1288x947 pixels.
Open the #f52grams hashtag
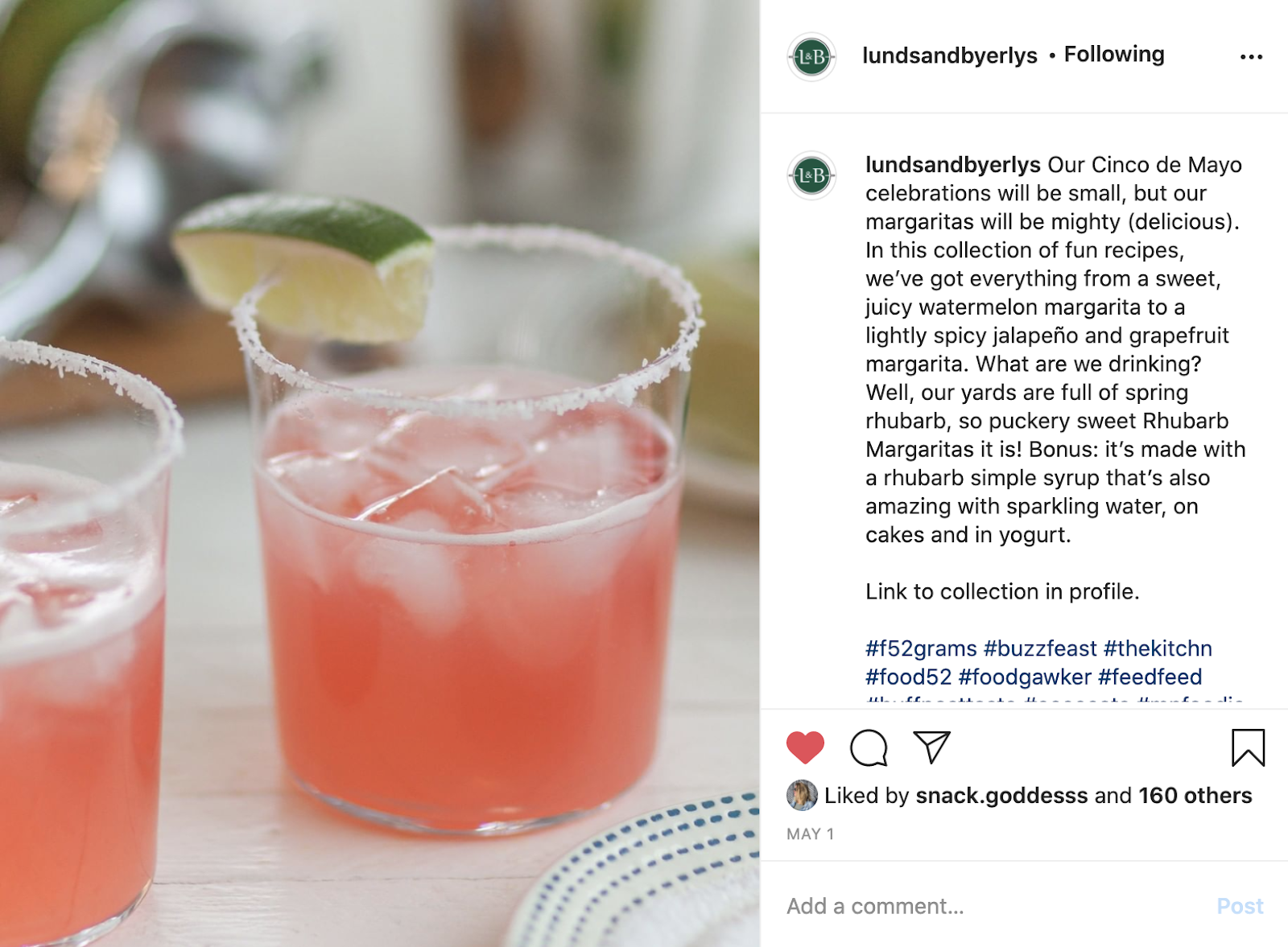tap(921, 648)
